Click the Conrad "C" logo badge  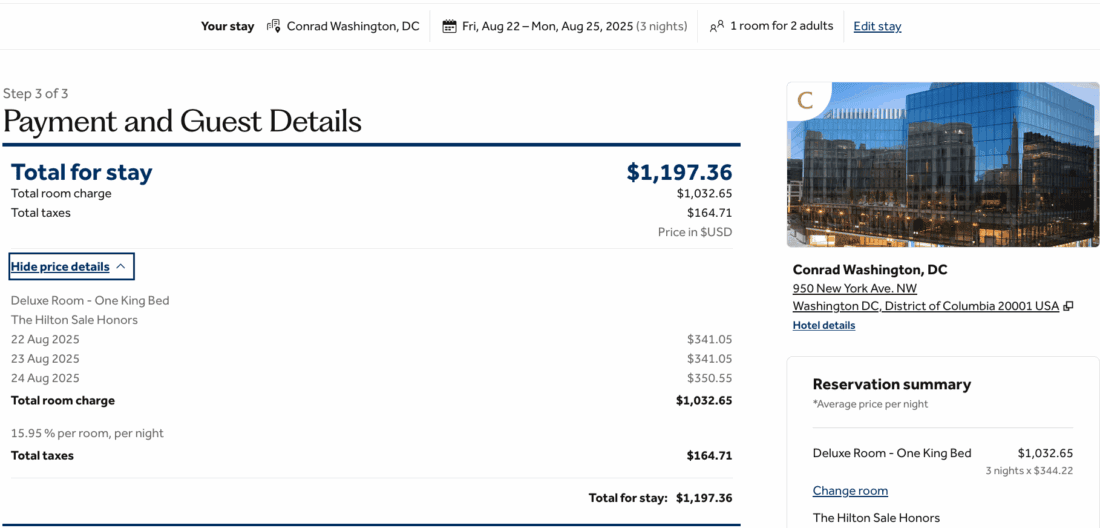coord(805,100)
